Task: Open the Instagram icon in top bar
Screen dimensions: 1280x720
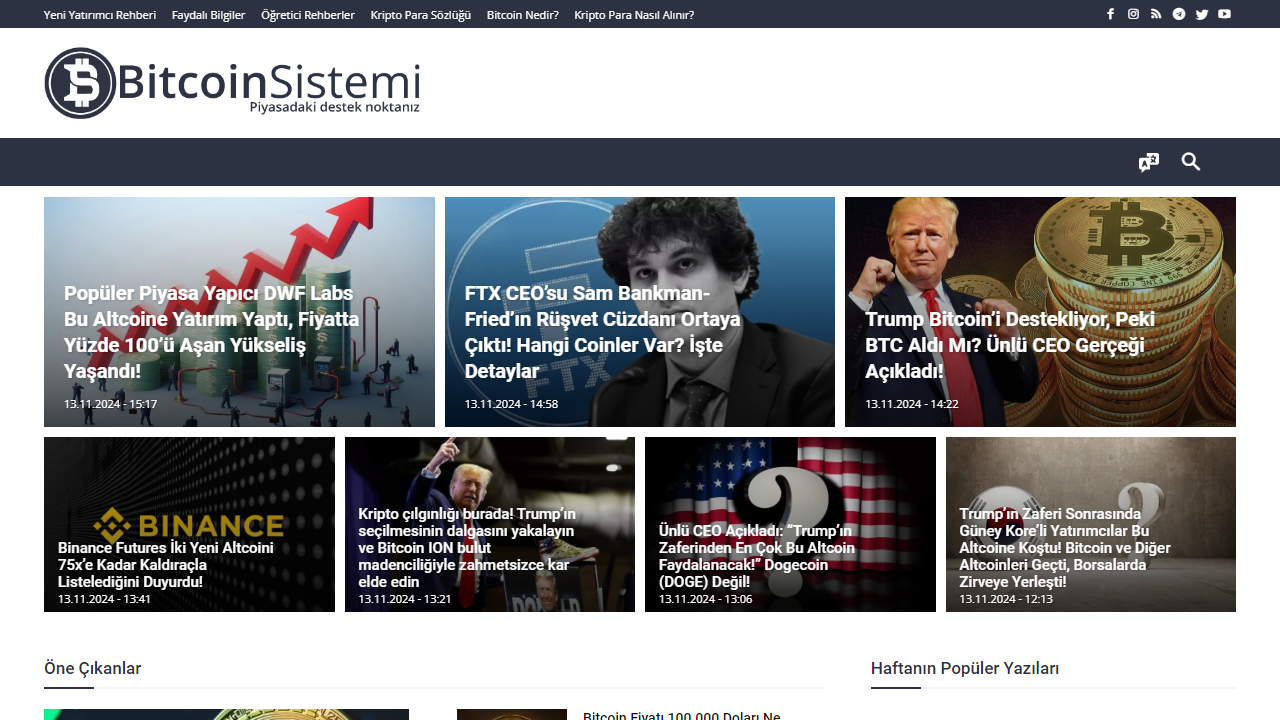Action: pyautogui.click(x=1133, y=14)
